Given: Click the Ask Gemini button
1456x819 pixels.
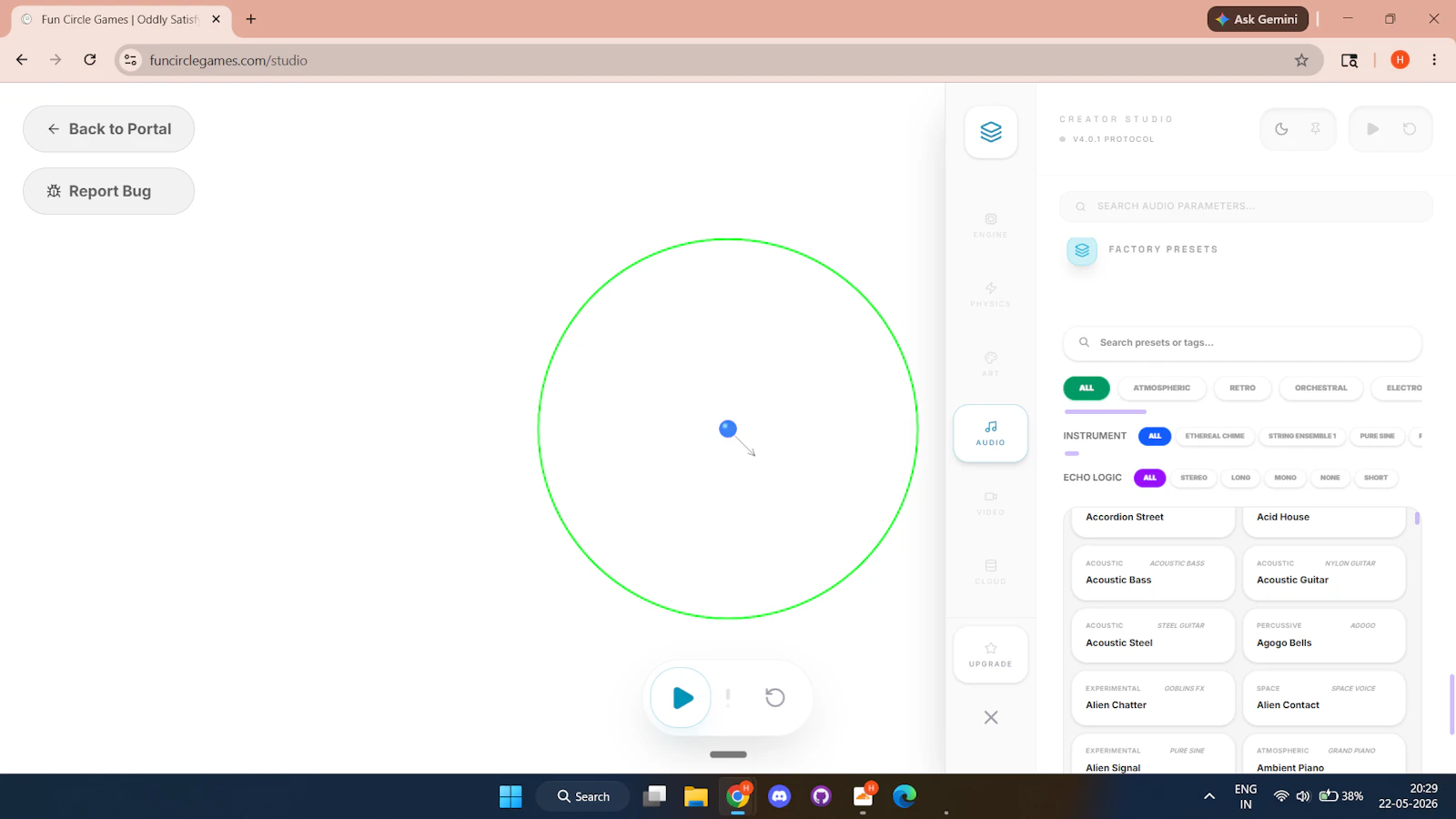Looking at the screenshot, I should pos(1258,19).
